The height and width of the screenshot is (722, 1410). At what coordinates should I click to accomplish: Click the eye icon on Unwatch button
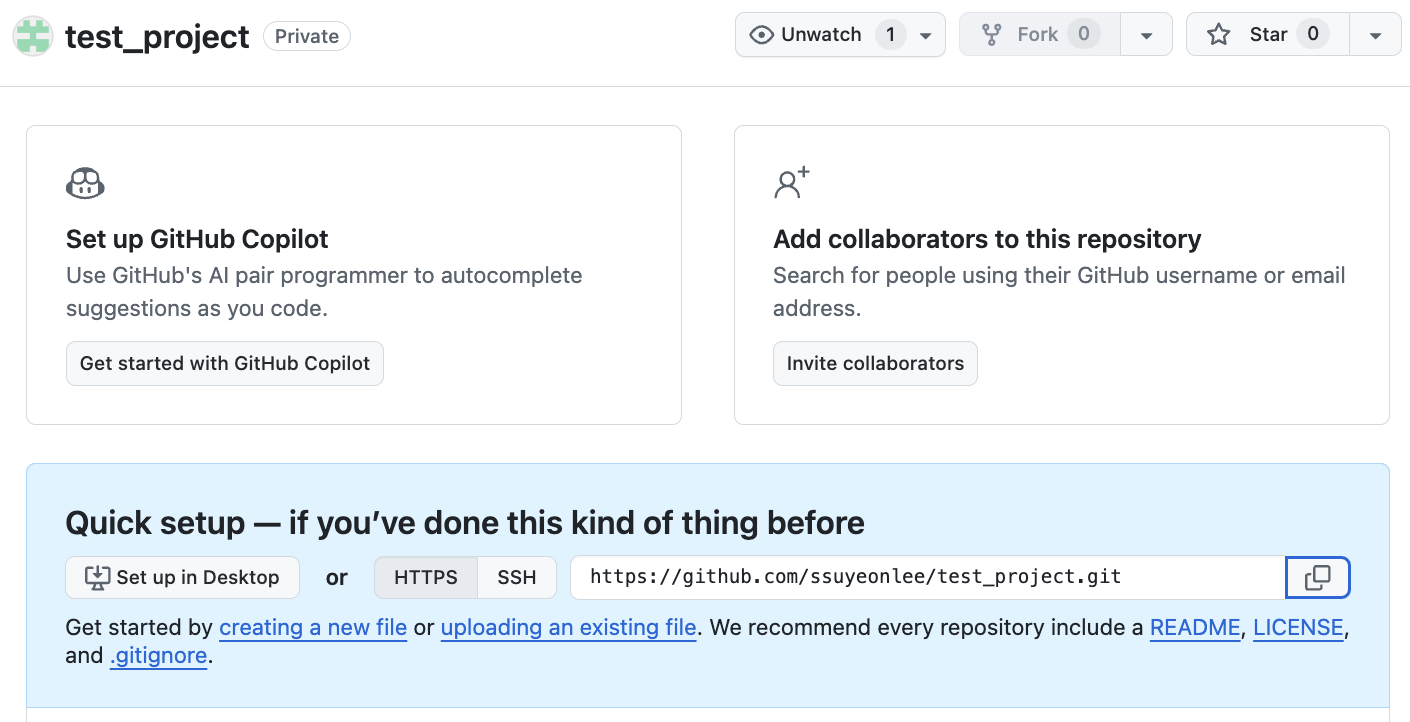click(x=762, y=35)
